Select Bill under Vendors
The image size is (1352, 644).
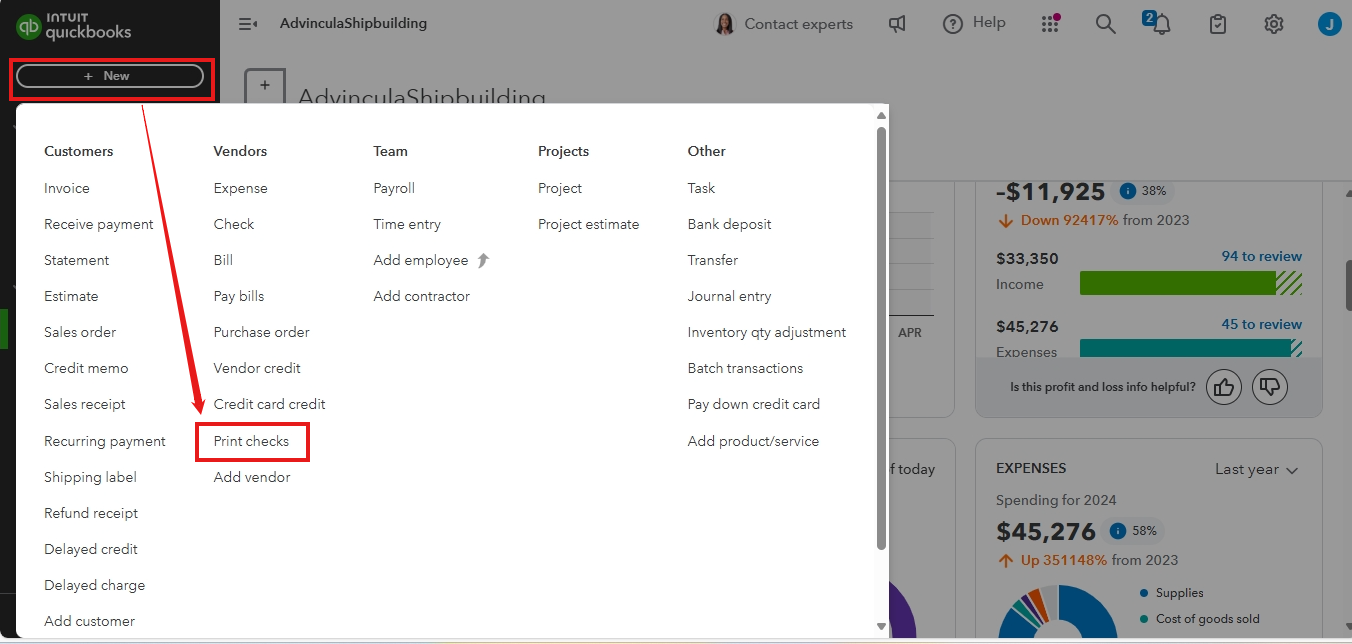click(223, 260)
